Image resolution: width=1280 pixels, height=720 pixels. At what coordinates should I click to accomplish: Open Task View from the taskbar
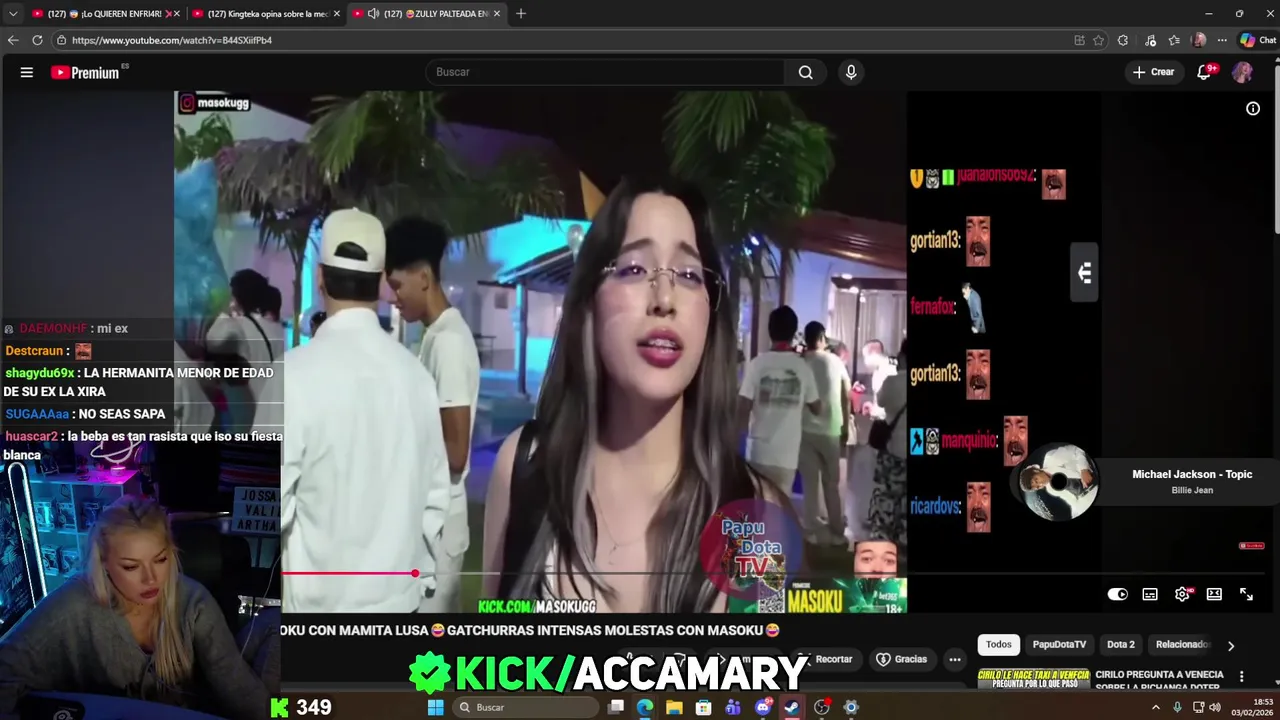point(616,707)
